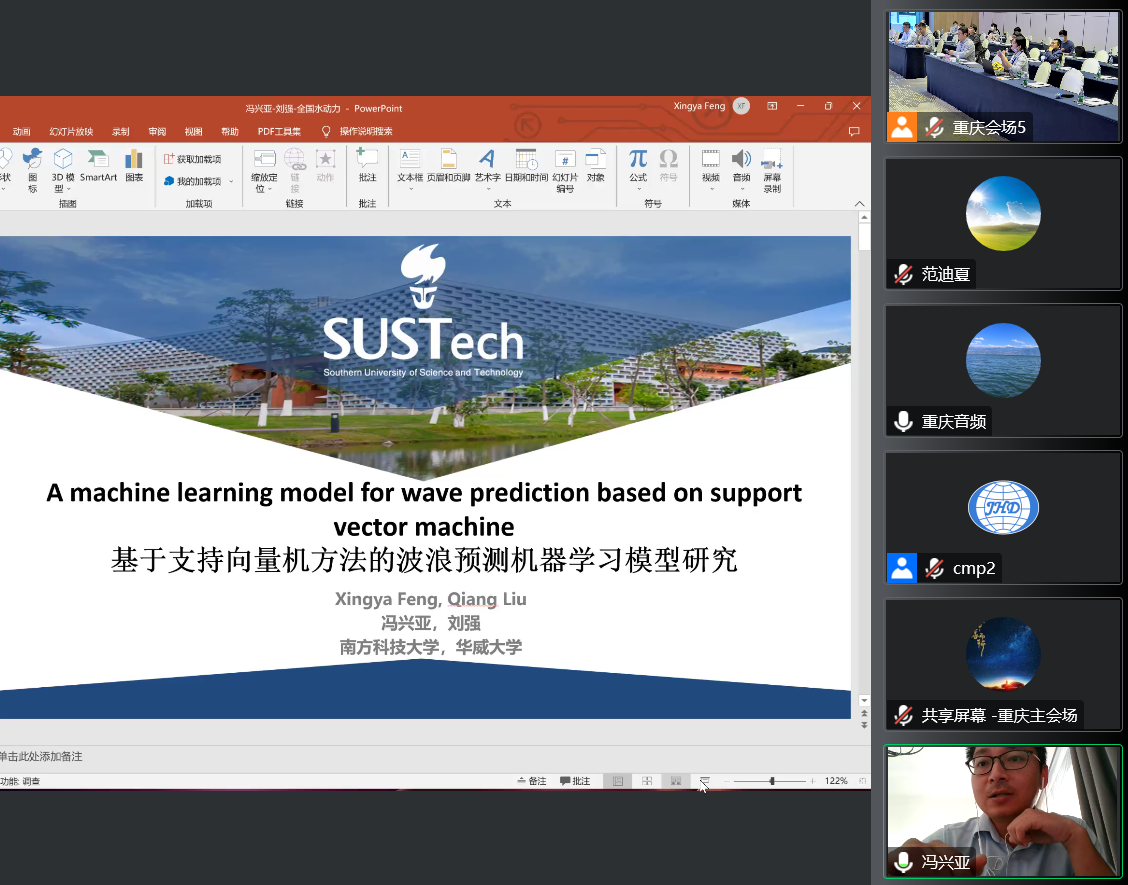Insert an icon from the 图标 button

click(32, 171)
